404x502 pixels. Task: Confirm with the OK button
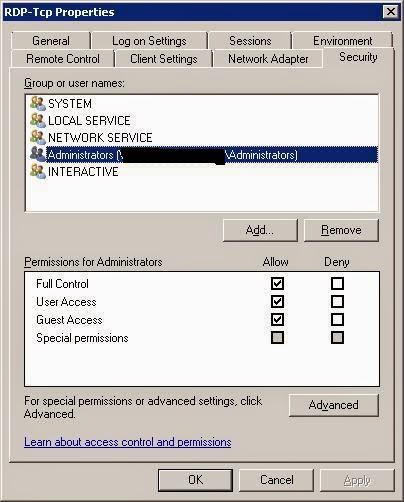pyautogui.click(x=195, y=480)
